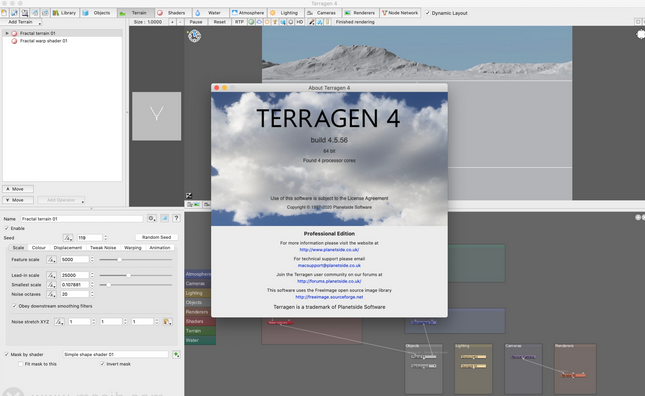Click the white round icon at preview top-right

(641, 35)
